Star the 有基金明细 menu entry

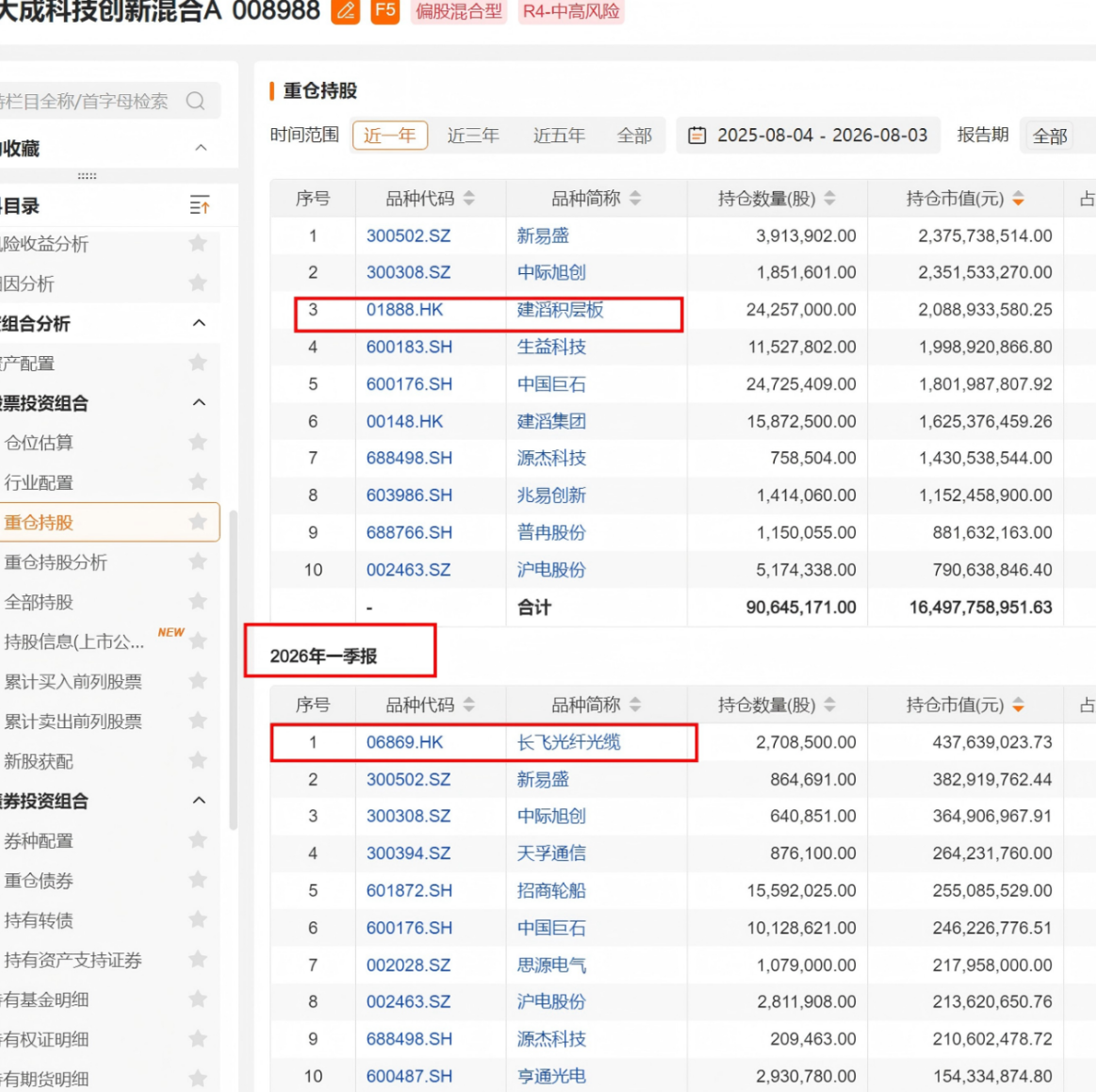pyautogui.click(x=198, y=1000)
